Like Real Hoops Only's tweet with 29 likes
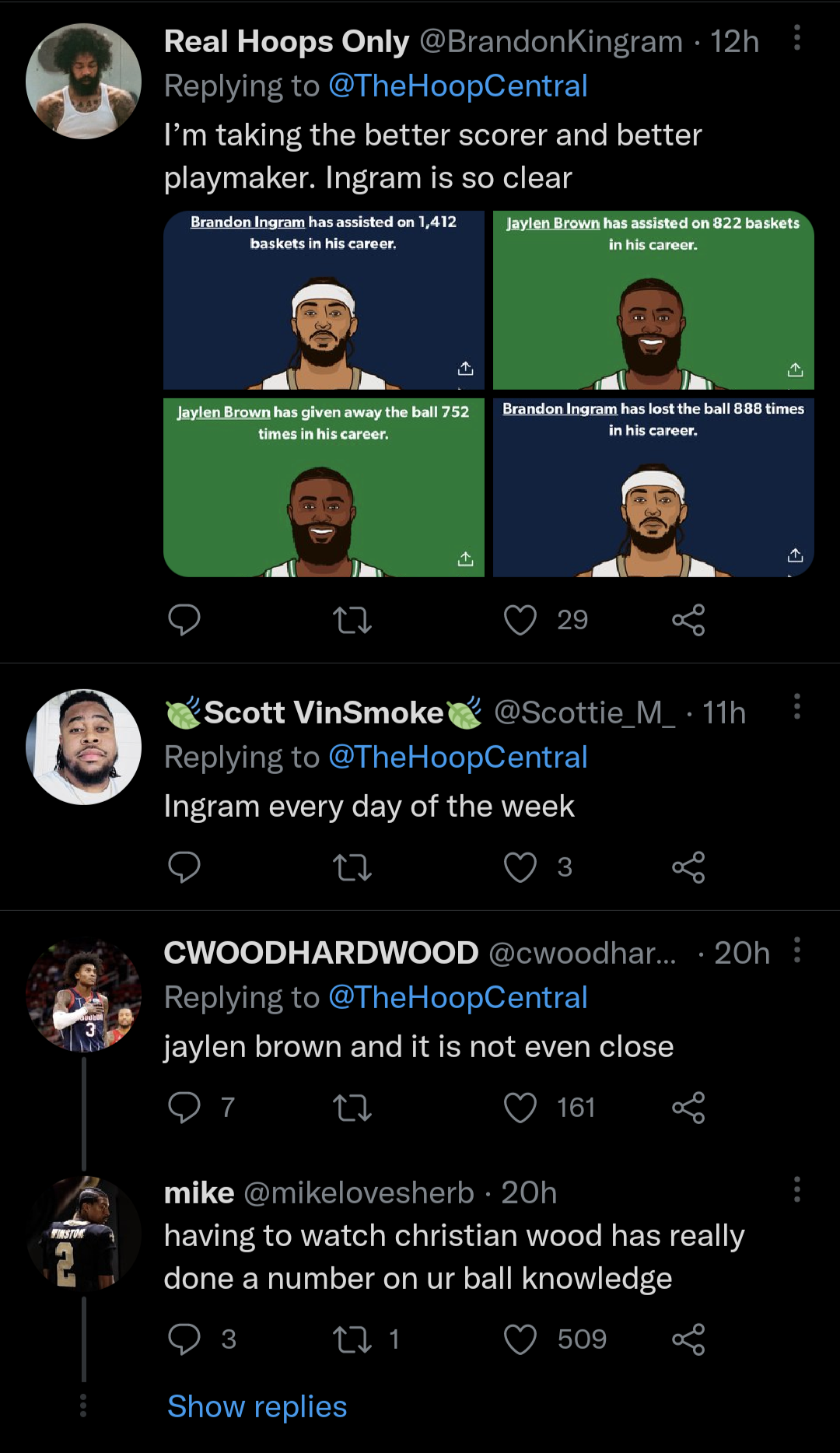Screen dimensions: 840x1453 pos(520,620)
